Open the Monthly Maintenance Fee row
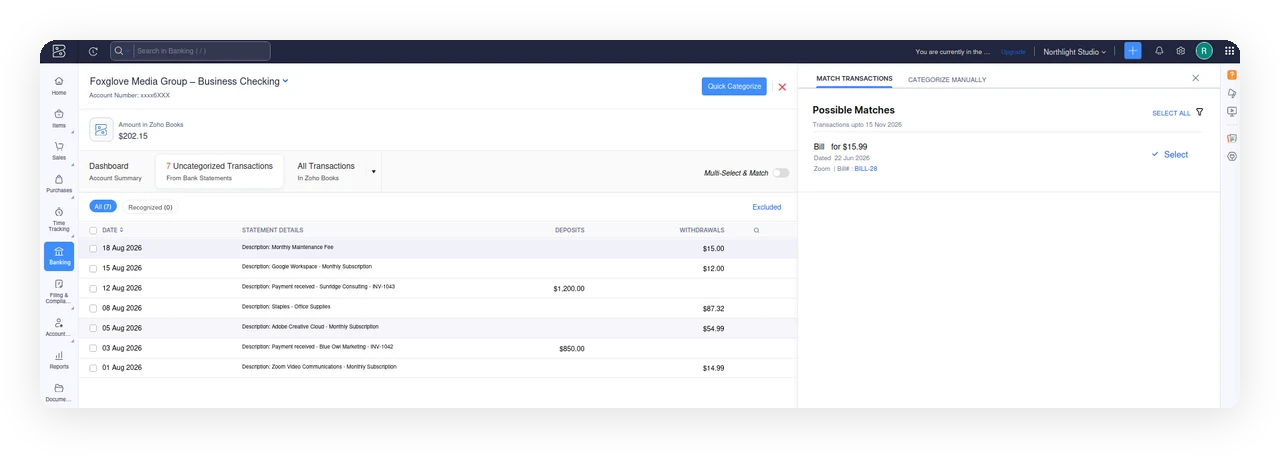The width and height of the screenshot is (1280, 456). pos(438,248)
